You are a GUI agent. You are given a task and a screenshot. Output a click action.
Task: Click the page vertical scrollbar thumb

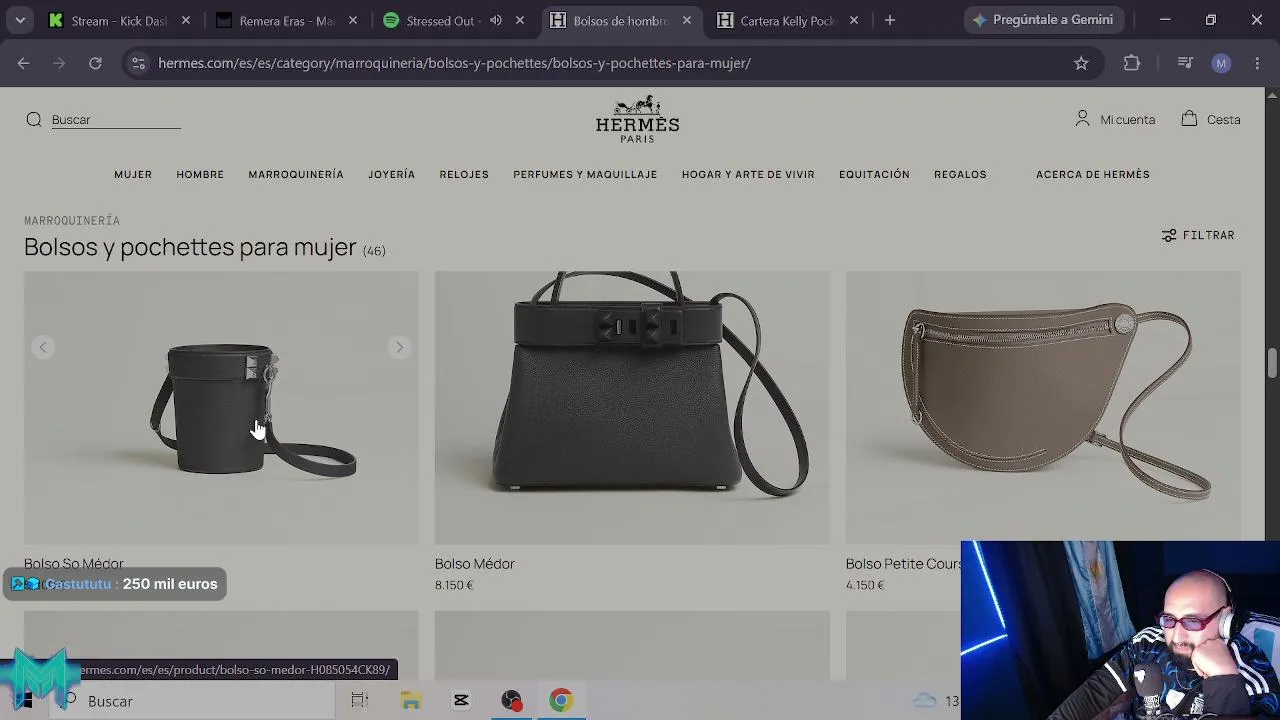click(x=1272, y=363)
